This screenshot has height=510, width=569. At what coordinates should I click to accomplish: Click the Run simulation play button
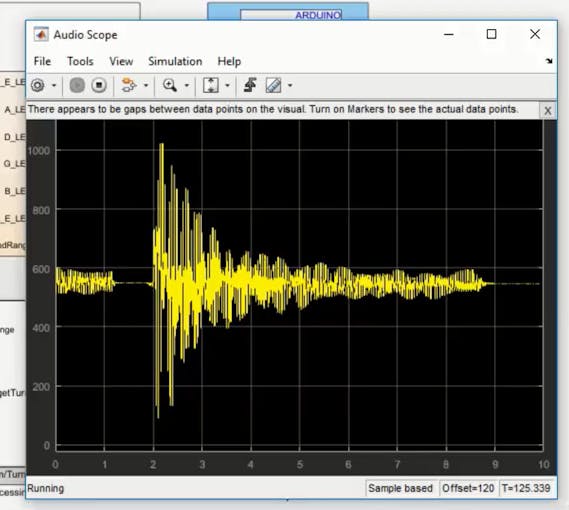coord(77,86)
